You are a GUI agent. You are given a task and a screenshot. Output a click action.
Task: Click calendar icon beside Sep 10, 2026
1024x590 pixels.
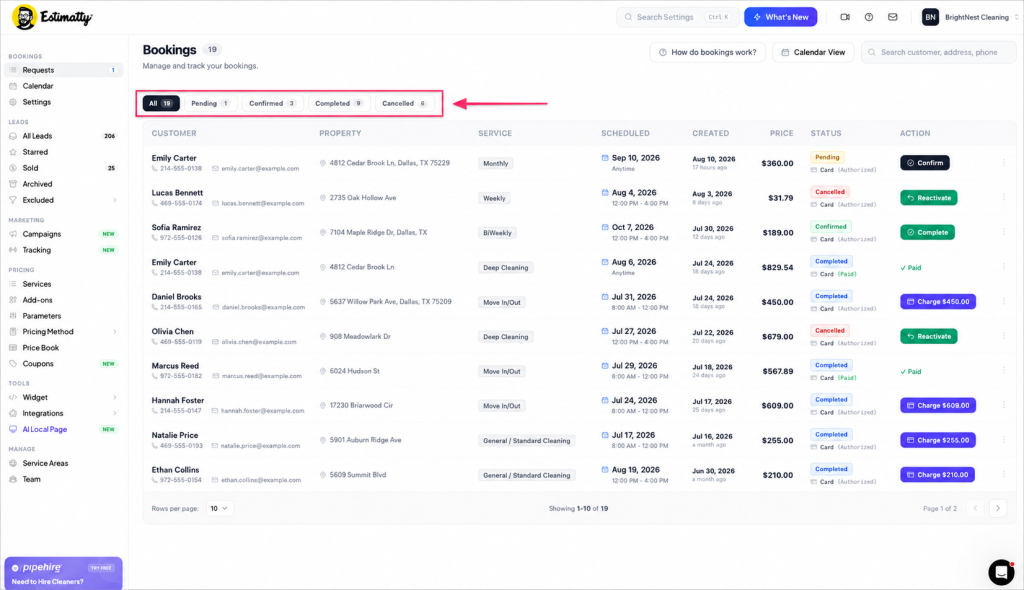point(605,157)
